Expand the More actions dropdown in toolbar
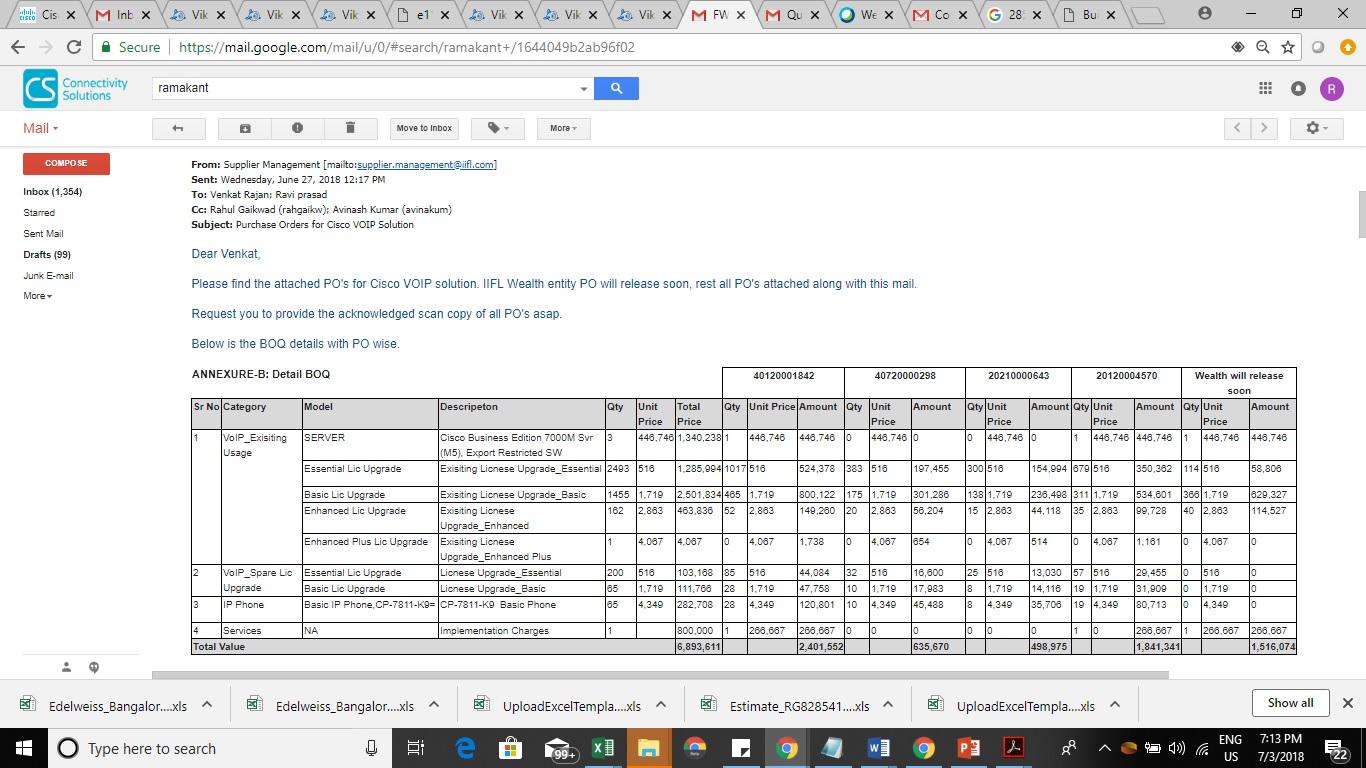1366x768 pixels. (564, 128)
